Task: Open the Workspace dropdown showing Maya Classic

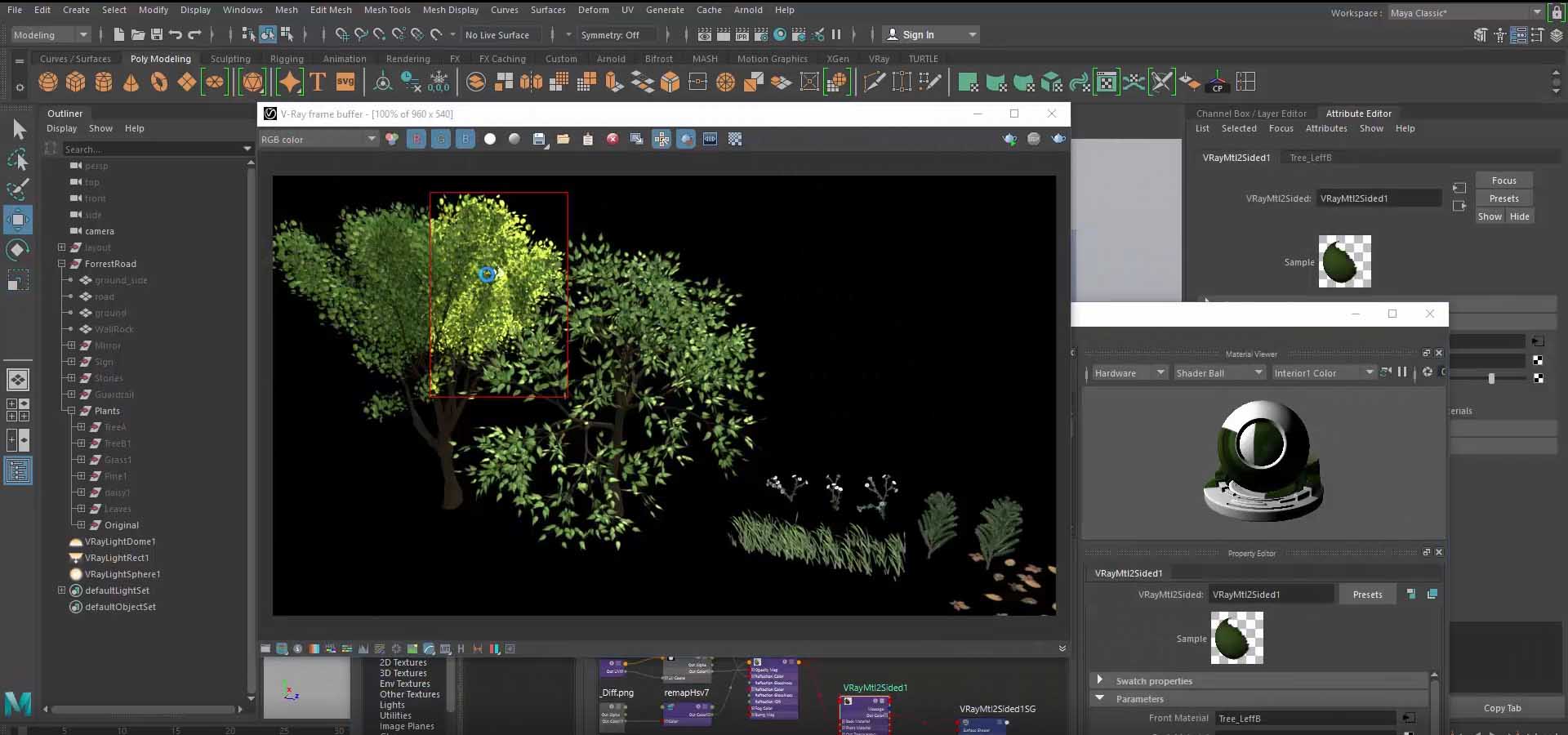Action: (1464, 12)
